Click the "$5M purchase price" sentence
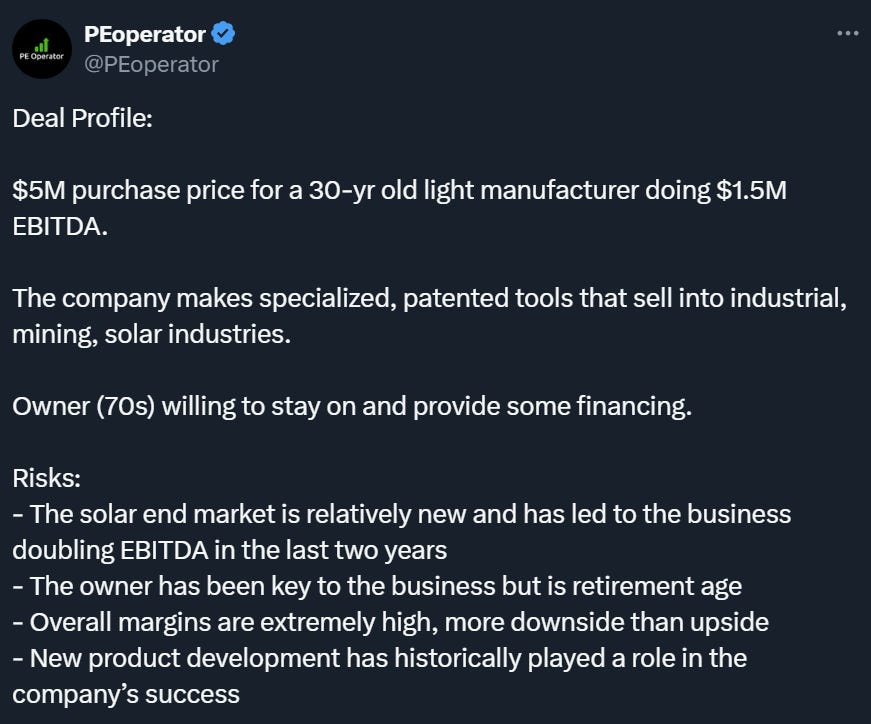The height and width of the screenshot is (724, 871). [x=399, y=190]
